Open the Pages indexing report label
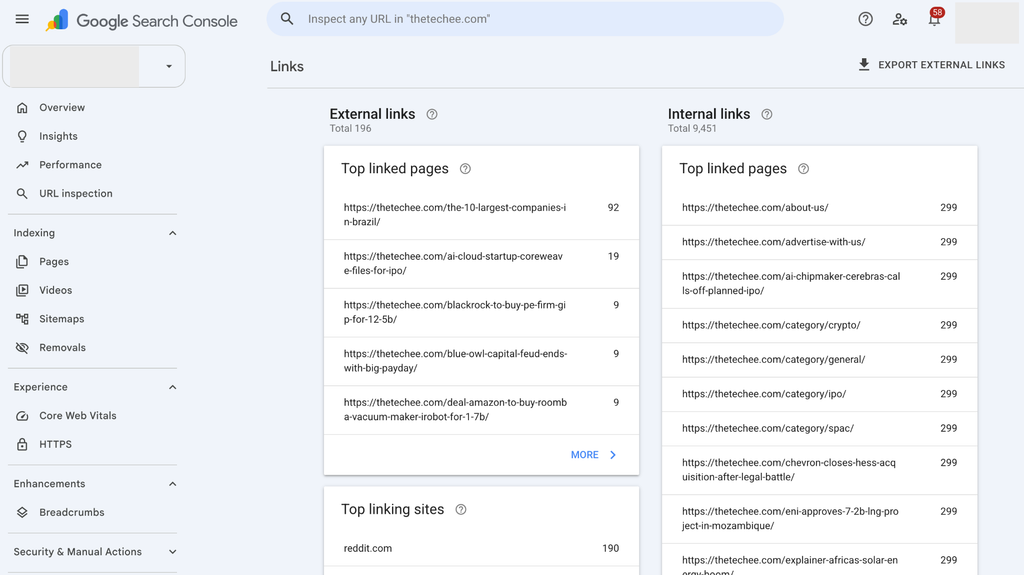Viewport: 1024px width, 575px height. pos(54,261)
